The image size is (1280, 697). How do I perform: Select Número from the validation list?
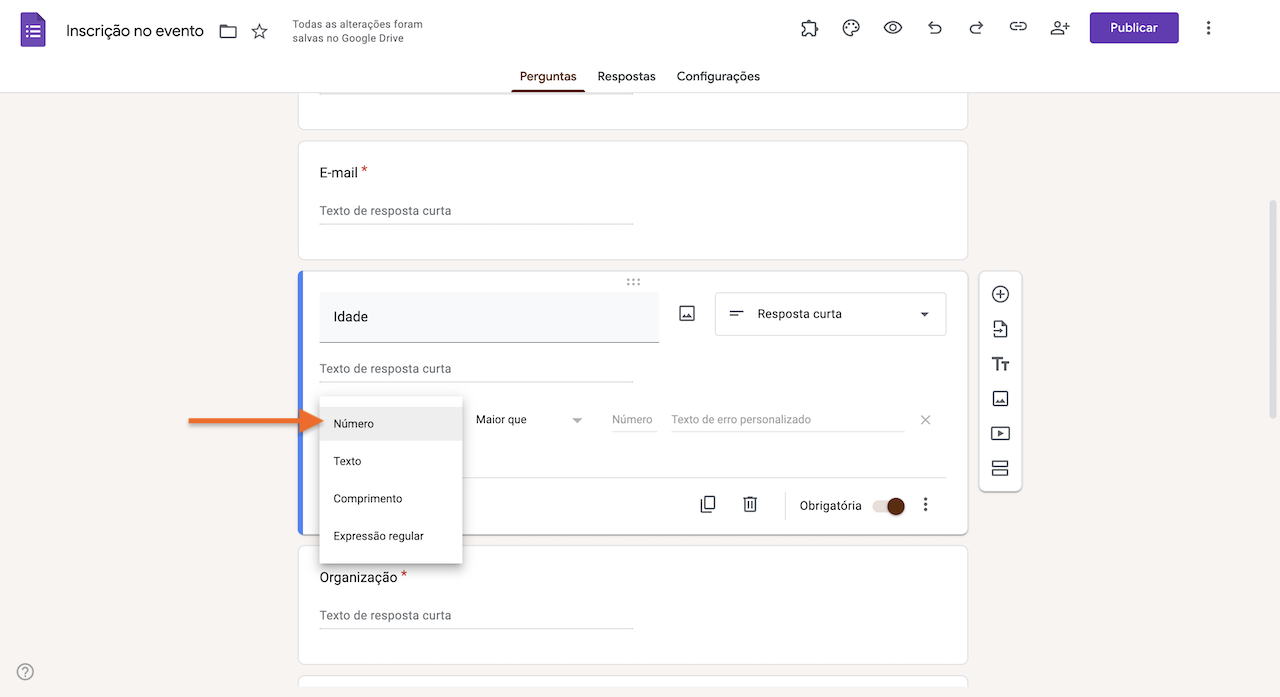tap(390, 423)
